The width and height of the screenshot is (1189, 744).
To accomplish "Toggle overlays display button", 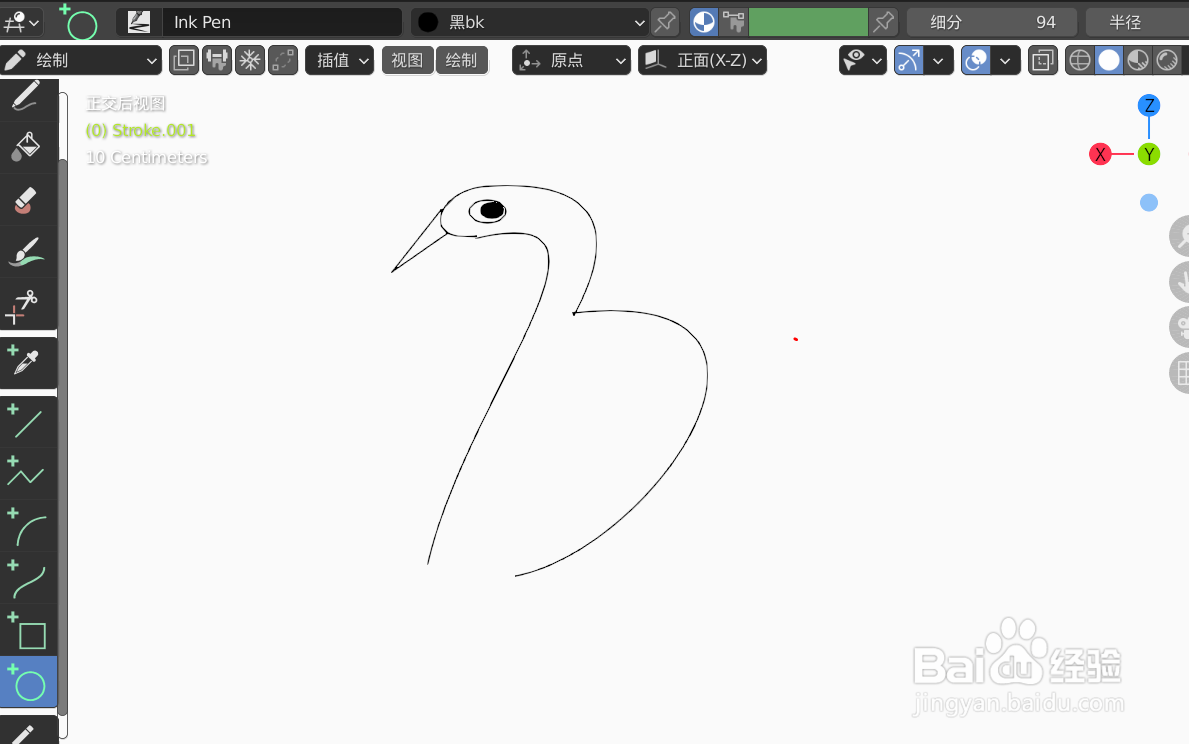I will tap(975, 60).
